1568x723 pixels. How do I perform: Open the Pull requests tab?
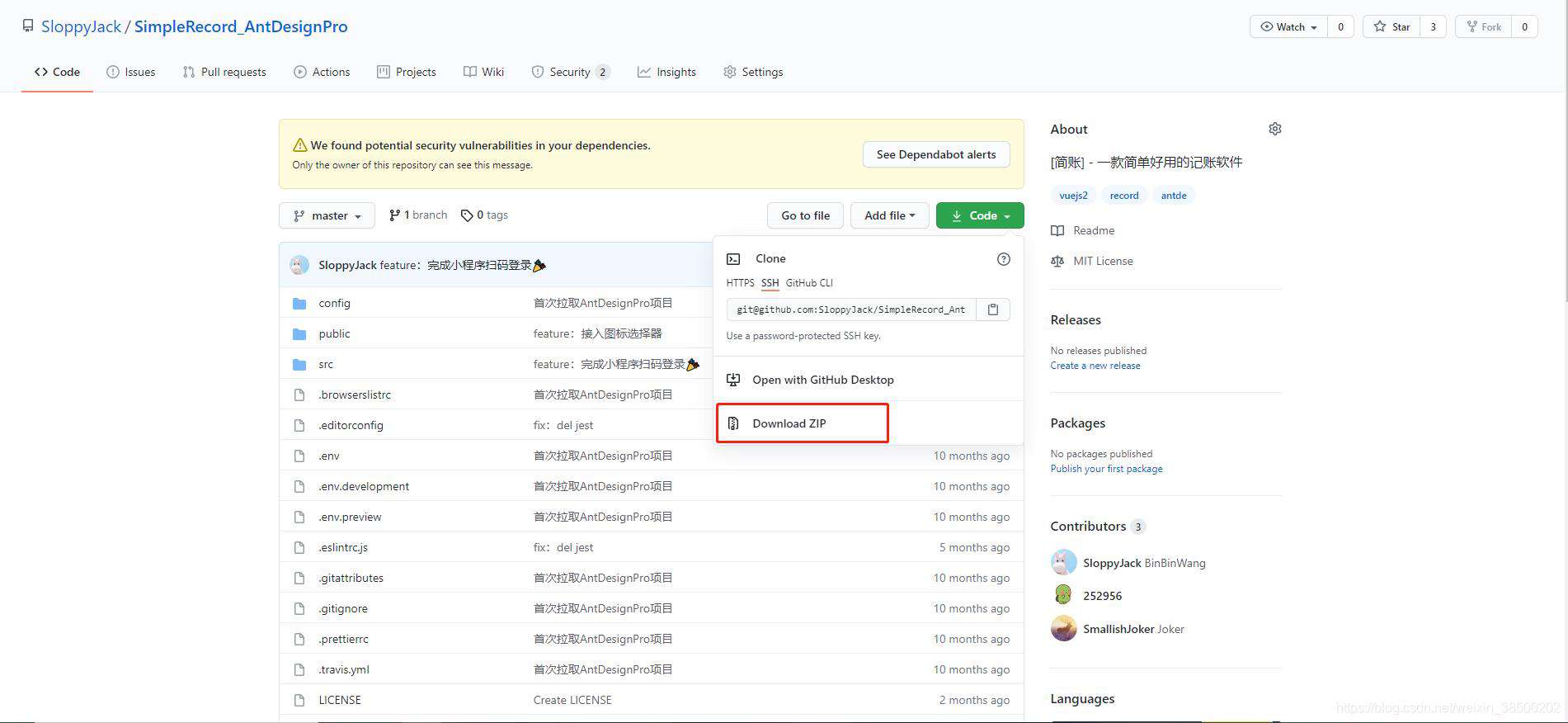pyautogui.click(x=224, y=72)
